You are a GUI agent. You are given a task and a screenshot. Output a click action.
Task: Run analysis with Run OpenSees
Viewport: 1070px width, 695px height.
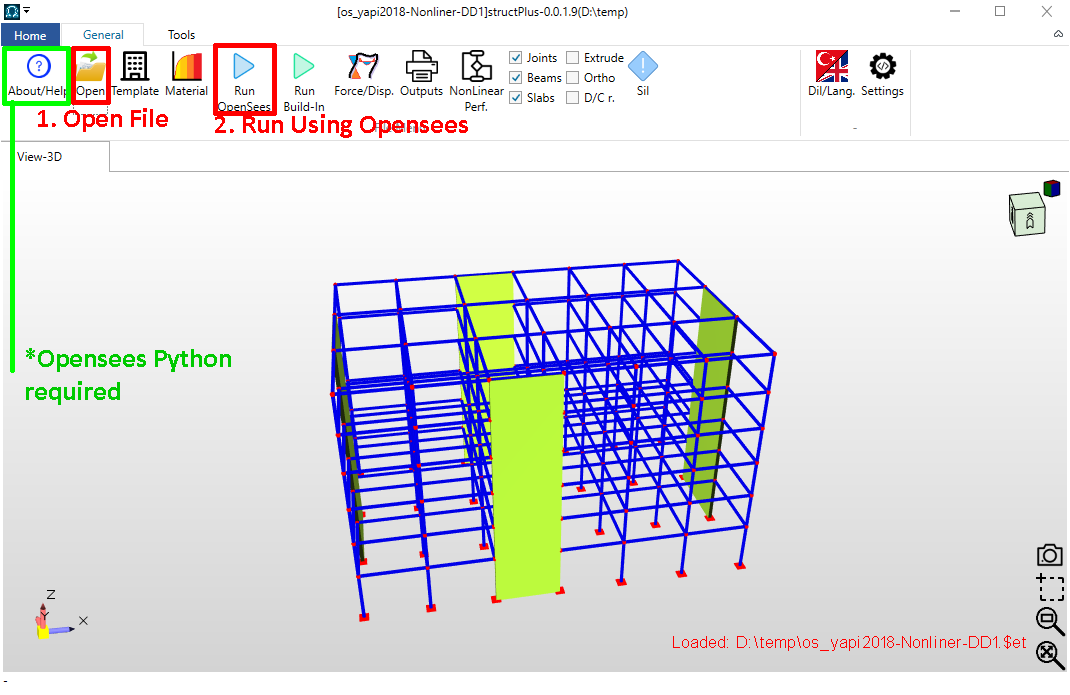(244, 81)
